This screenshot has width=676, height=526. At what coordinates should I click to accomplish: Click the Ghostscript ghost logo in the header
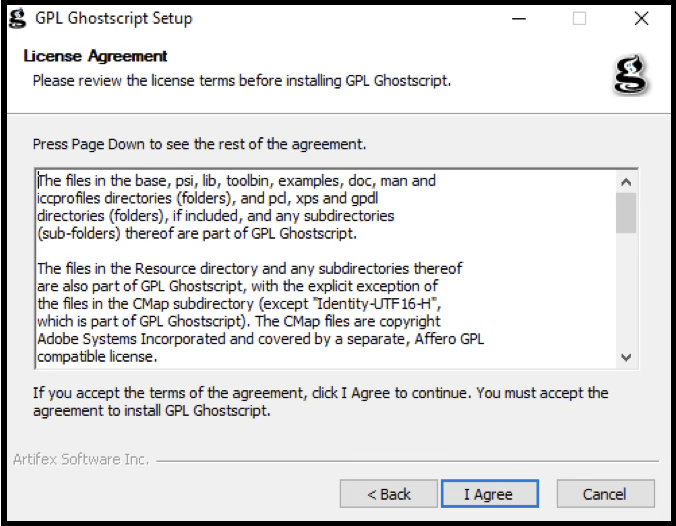631,75
